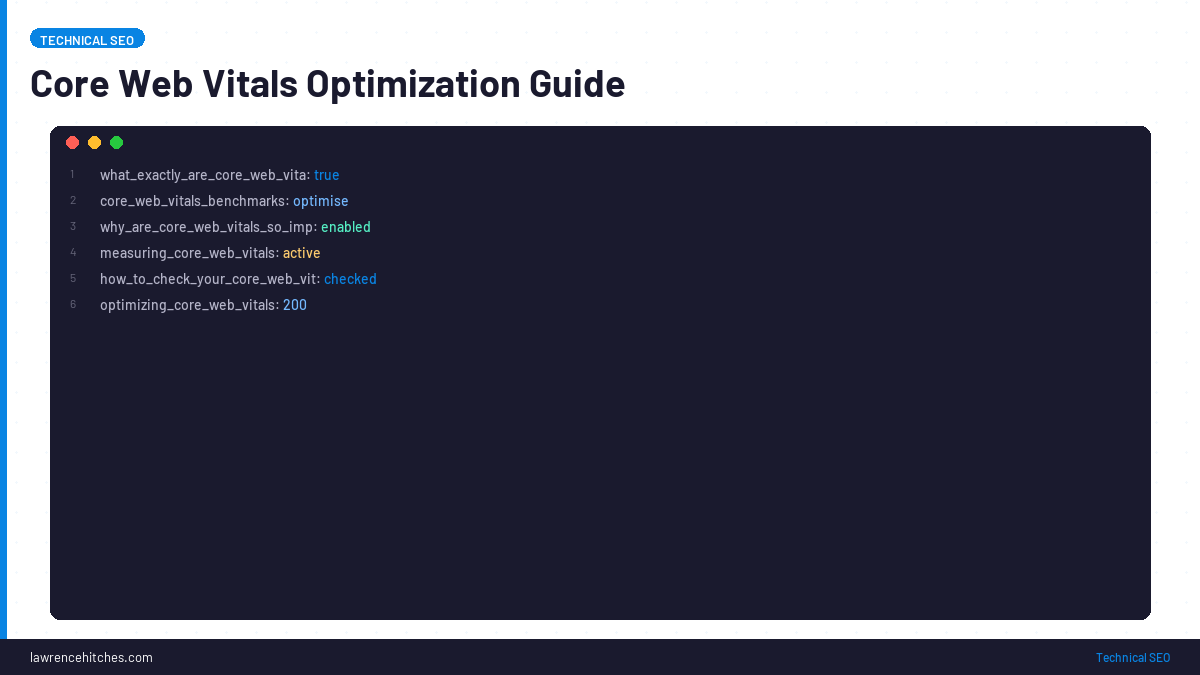Select the measuring_core_web_vitals line
Screen dimensions: 1200x675
coord(186,252)
